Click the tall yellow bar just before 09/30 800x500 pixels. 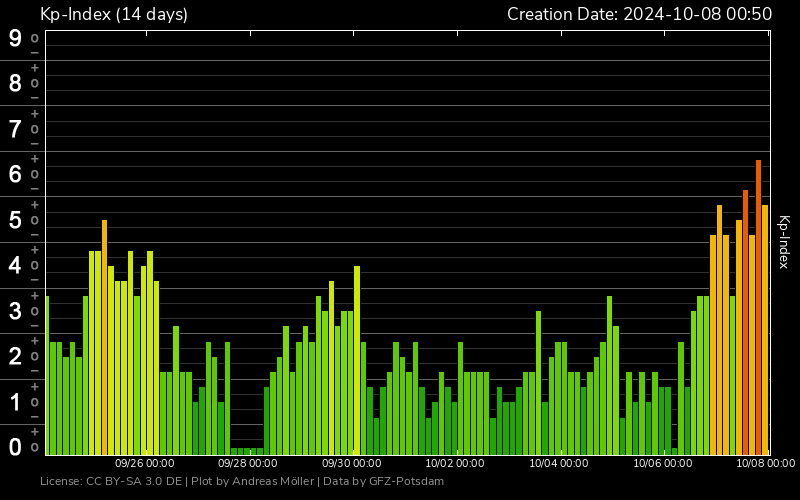pyautogui.click(x=357, y=360)
